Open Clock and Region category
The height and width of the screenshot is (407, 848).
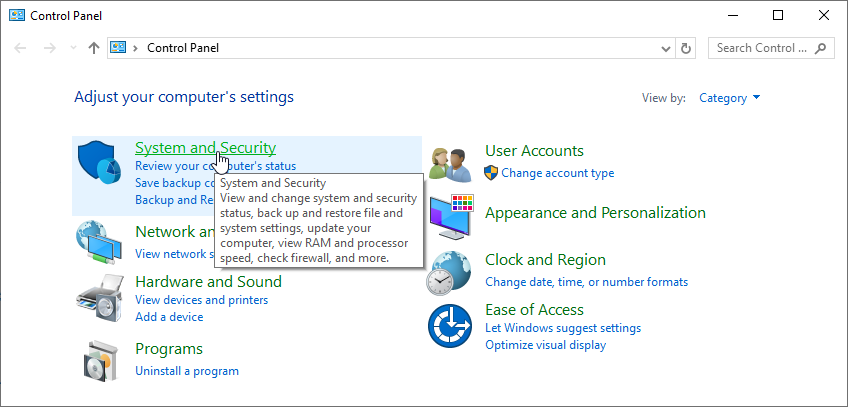pos(545,260)
